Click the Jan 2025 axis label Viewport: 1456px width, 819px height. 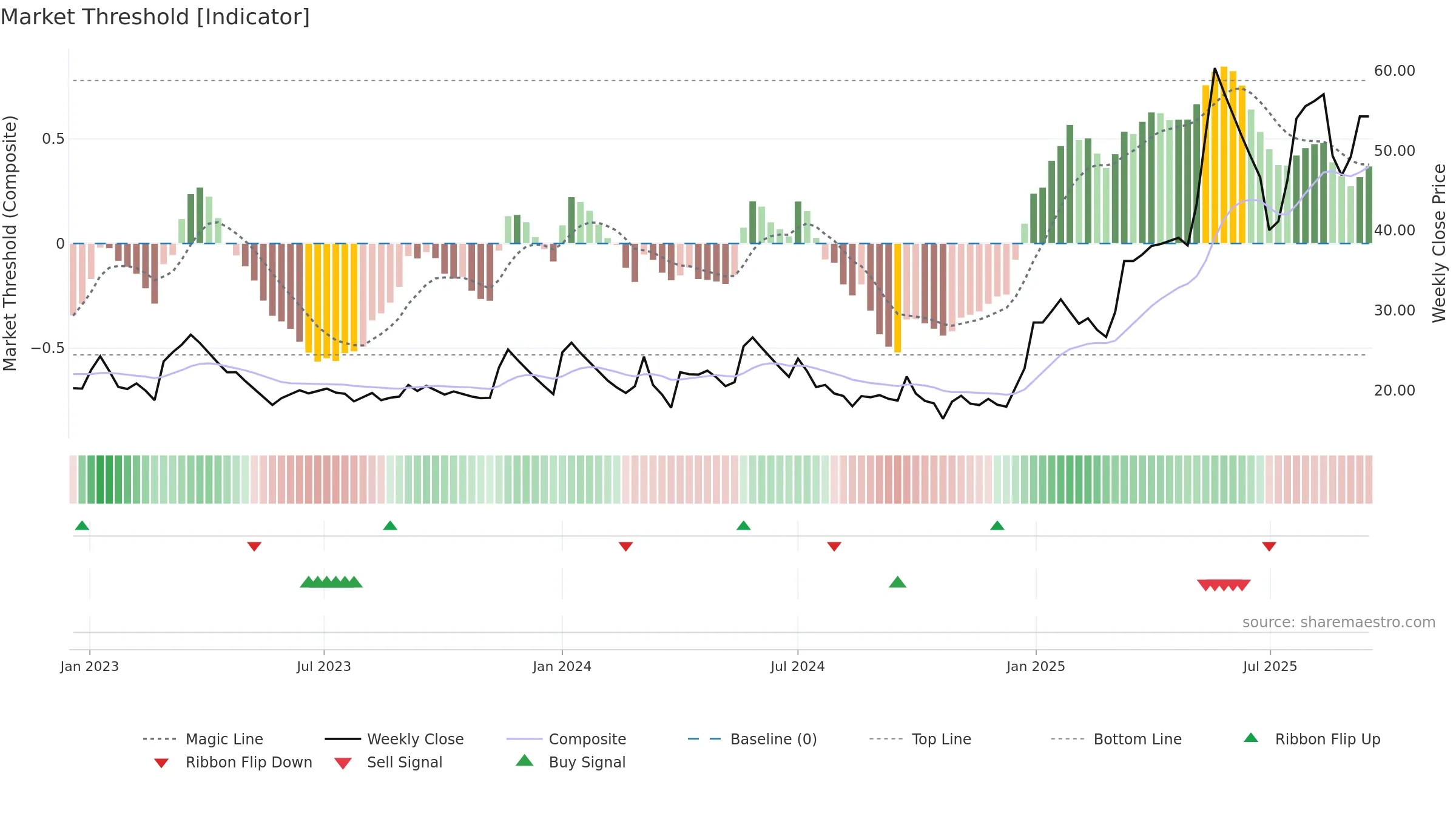tap(1036, 666)
